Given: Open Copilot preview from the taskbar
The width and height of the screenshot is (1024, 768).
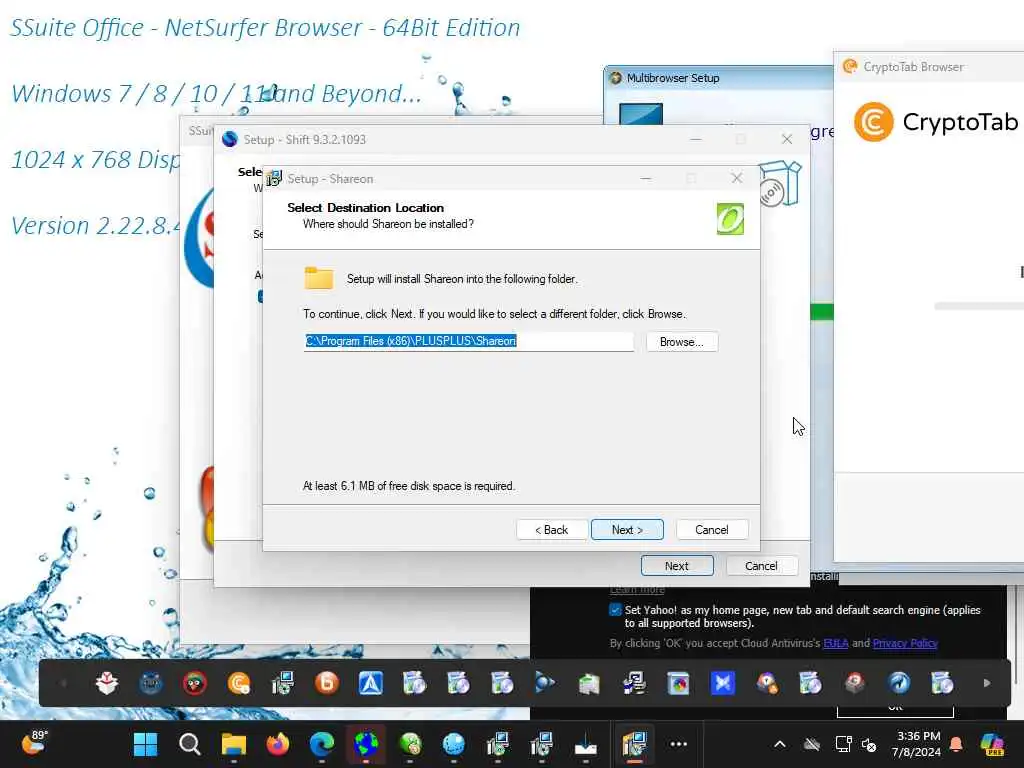Looking at the screenshot, I should (992, 744).
